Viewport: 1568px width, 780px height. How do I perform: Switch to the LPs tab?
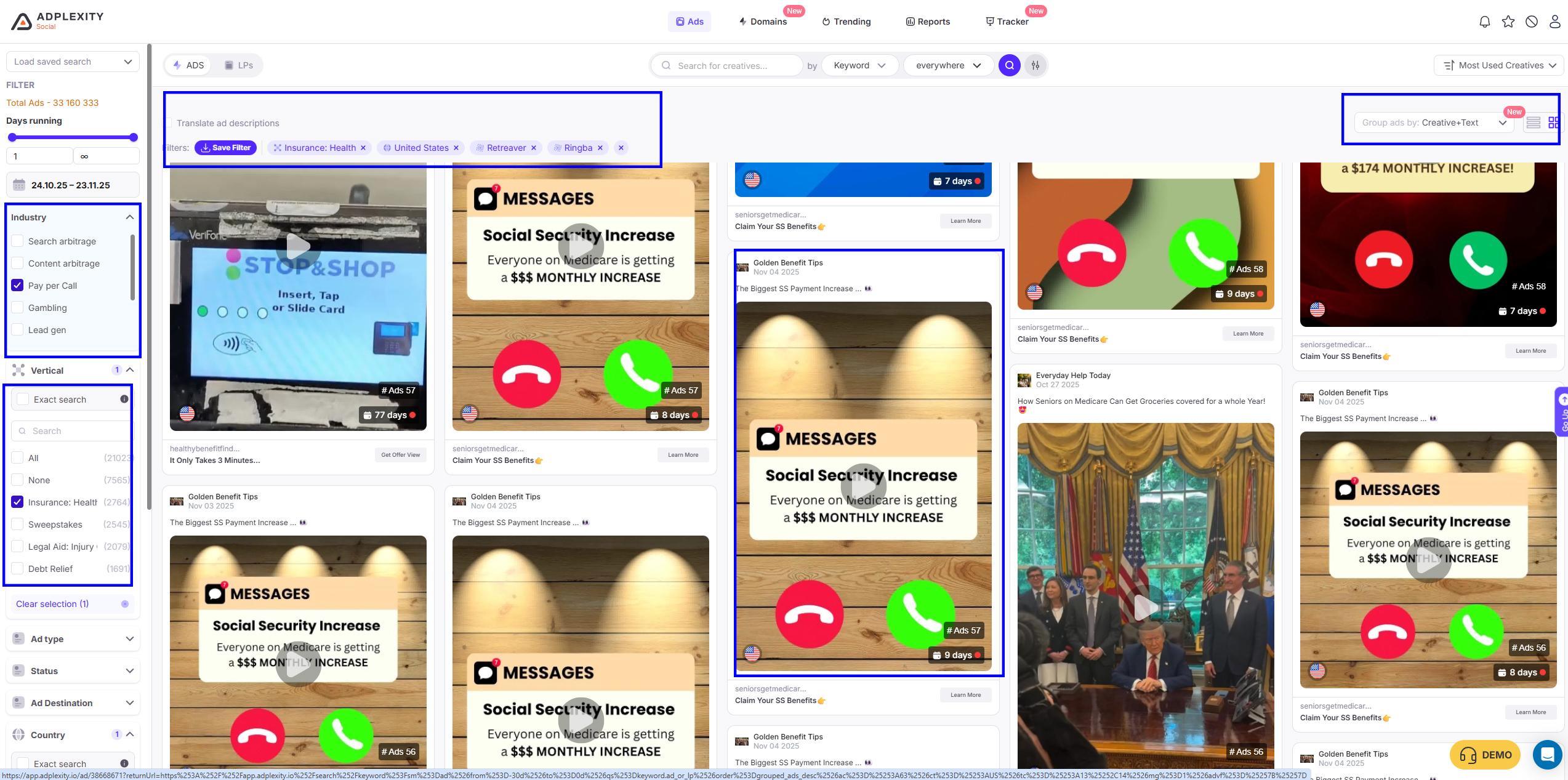(239, 65)
